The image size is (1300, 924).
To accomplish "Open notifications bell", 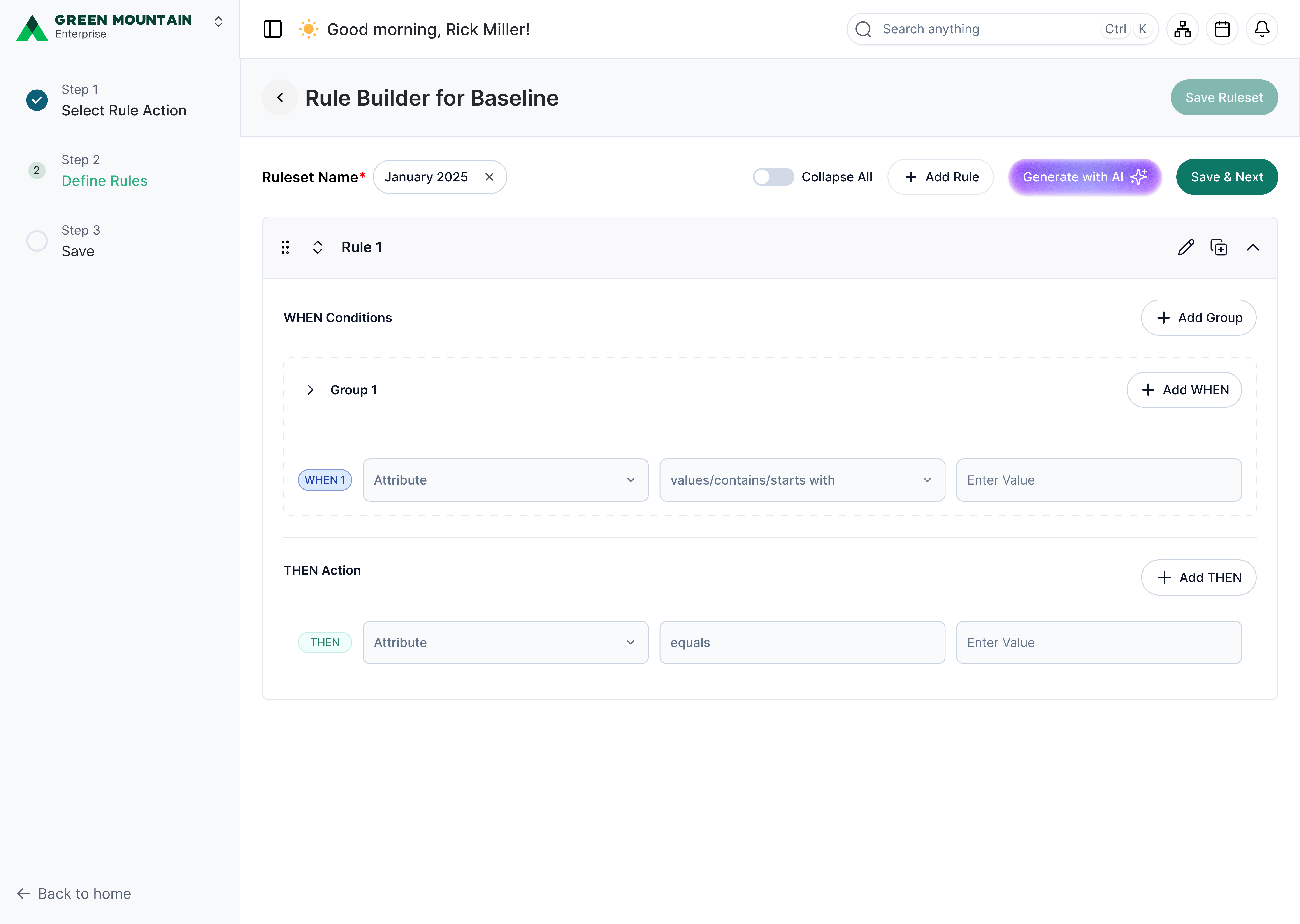I will (x=1262, y=29).
